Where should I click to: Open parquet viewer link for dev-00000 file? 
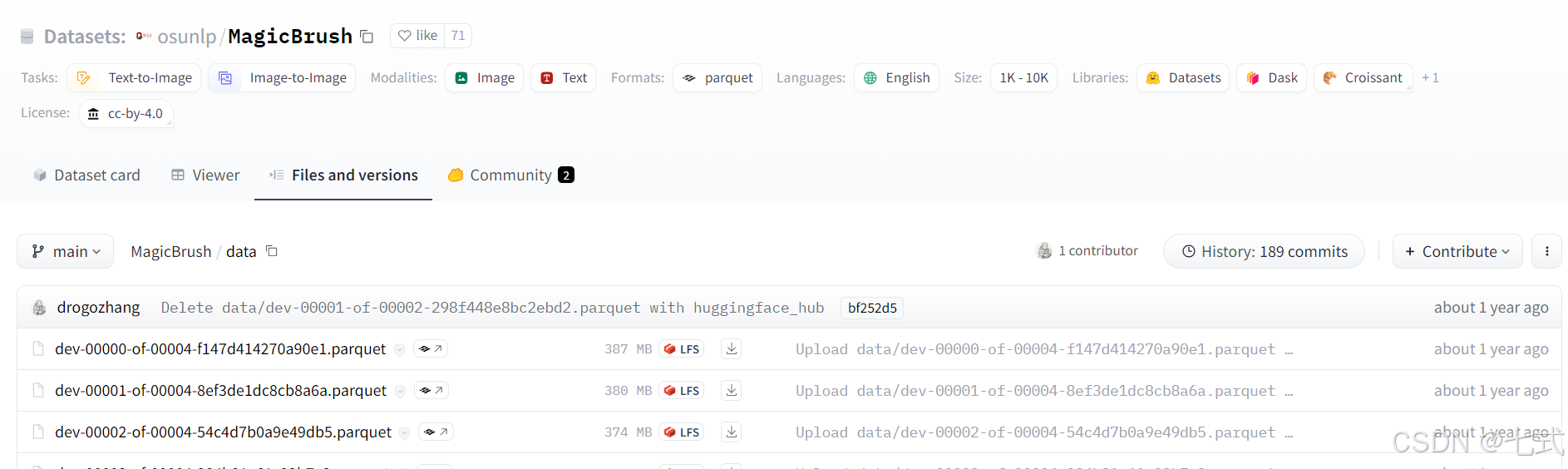click(x=431, y=349)
